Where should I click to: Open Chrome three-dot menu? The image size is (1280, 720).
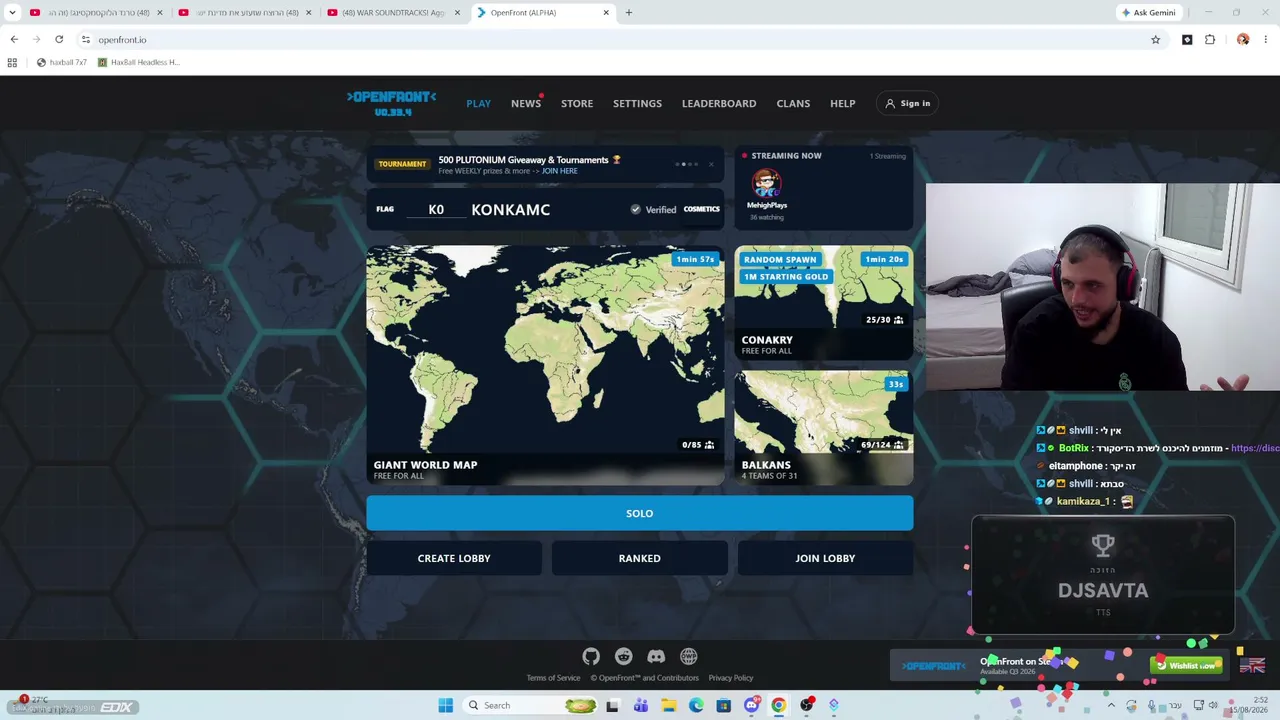coord(1265,39)
